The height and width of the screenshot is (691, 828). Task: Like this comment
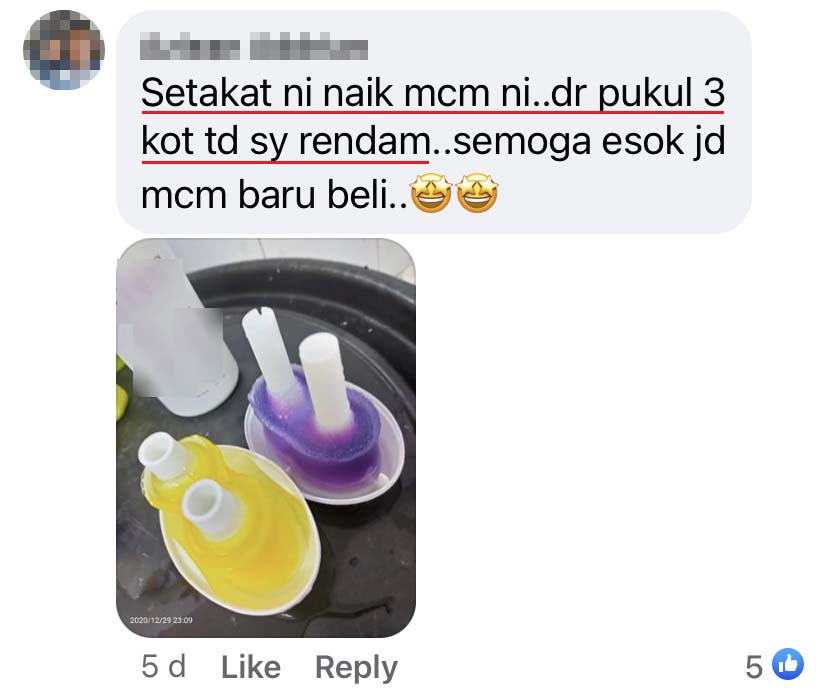(x=251, y=667)
